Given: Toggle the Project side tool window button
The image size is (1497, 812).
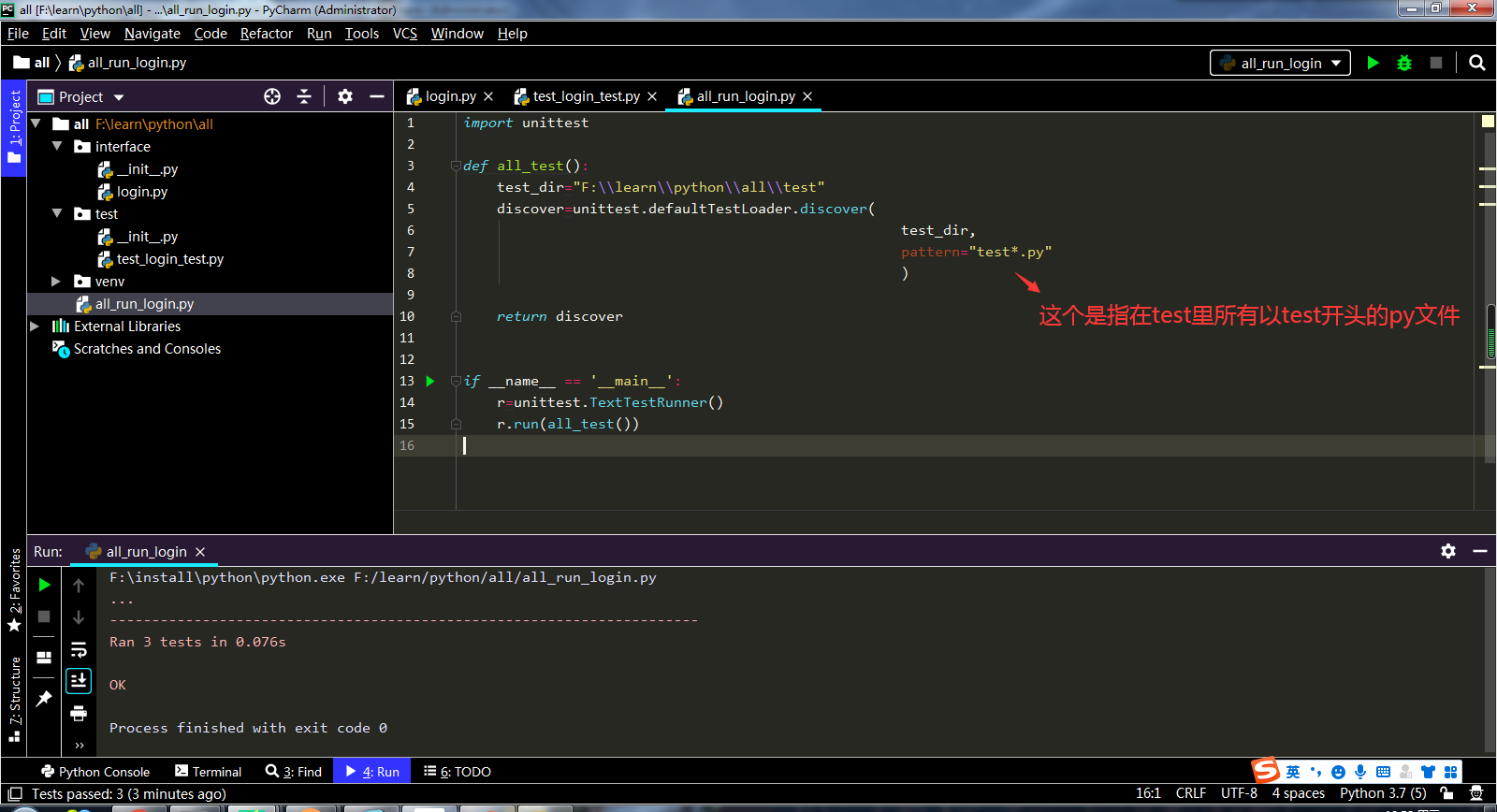Looking at the screenshot, I should tap(14, 126).
